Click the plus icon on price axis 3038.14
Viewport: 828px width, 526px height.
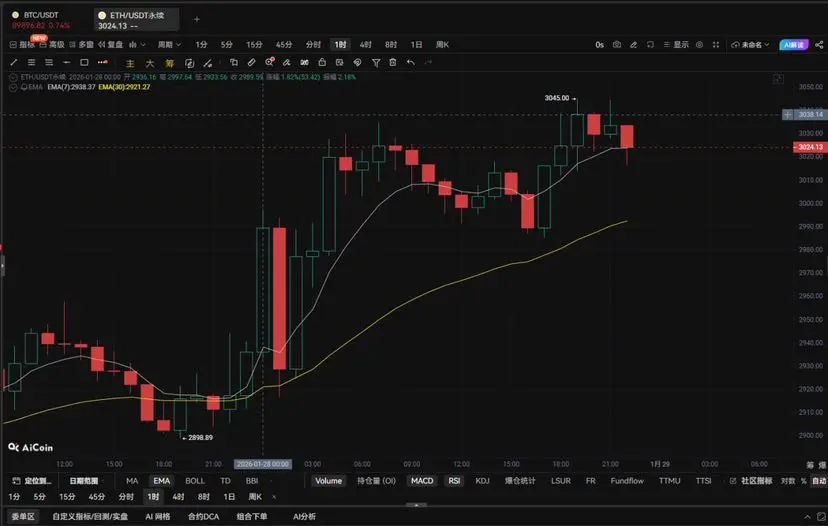(787, 115)
